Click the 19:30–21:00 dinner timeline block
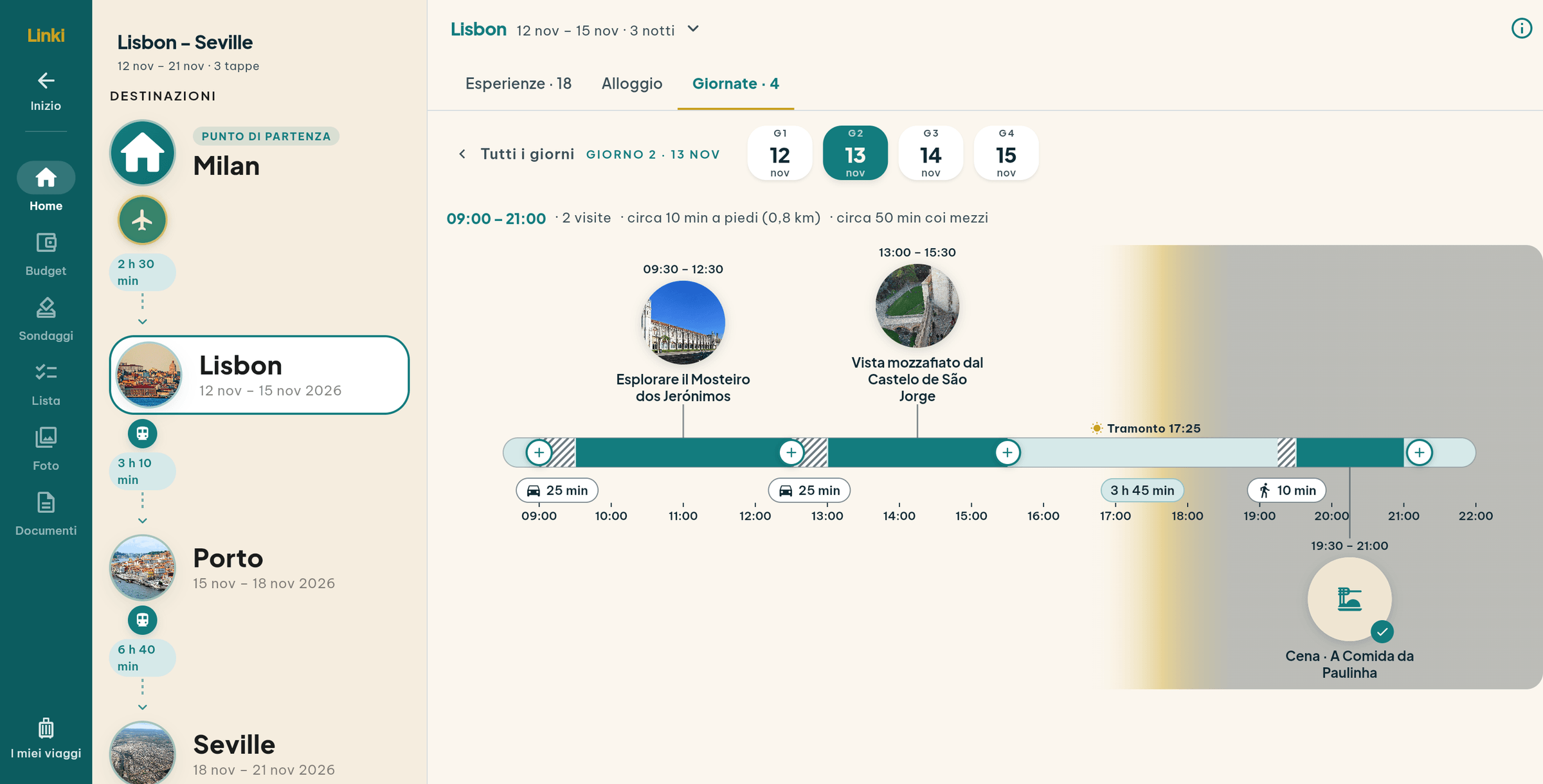The image size is (1543, 784). tap(1349, 452)
